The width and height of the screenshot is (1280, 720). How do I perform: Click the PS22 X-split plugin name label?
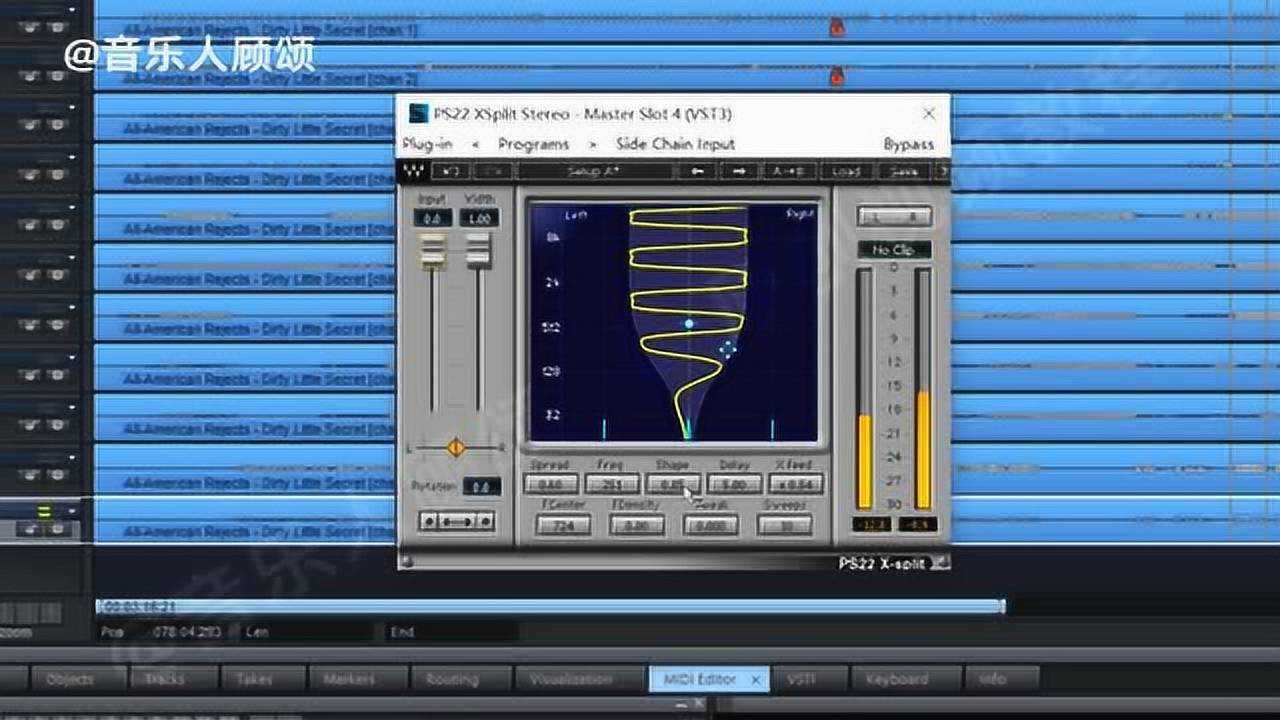click(x=881, y=563)
